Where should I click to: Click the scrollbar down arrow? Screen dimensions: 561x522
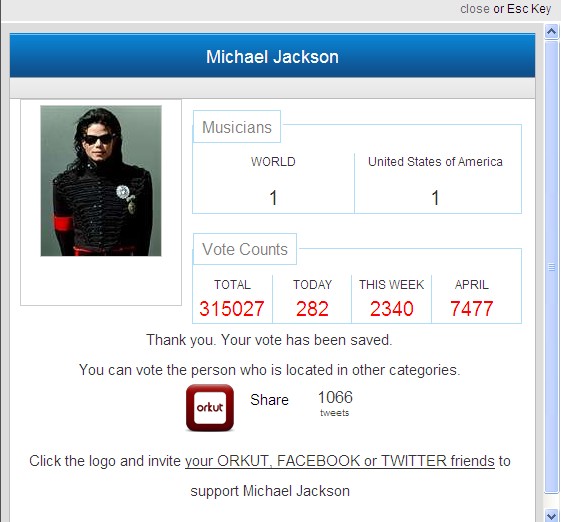coord(551,515)
